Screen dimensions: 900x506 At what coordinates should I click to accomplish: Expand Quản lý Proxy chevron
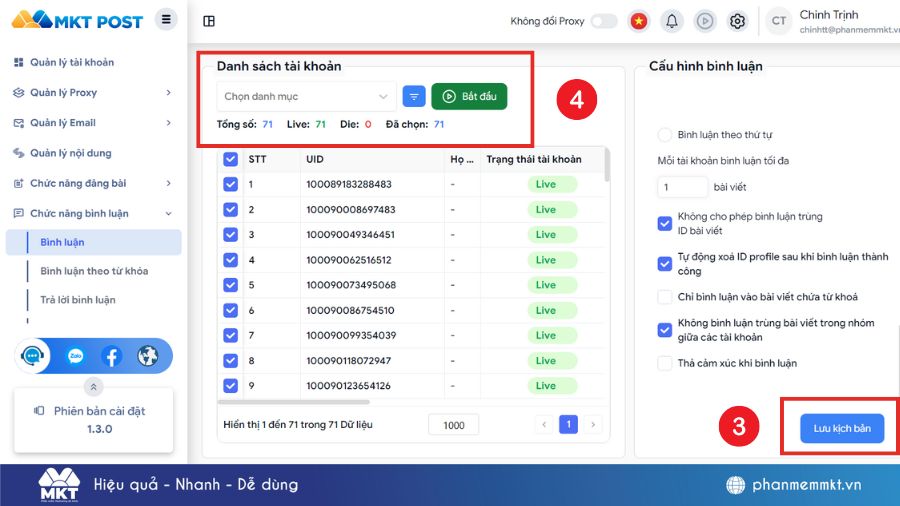pos(168,92)
